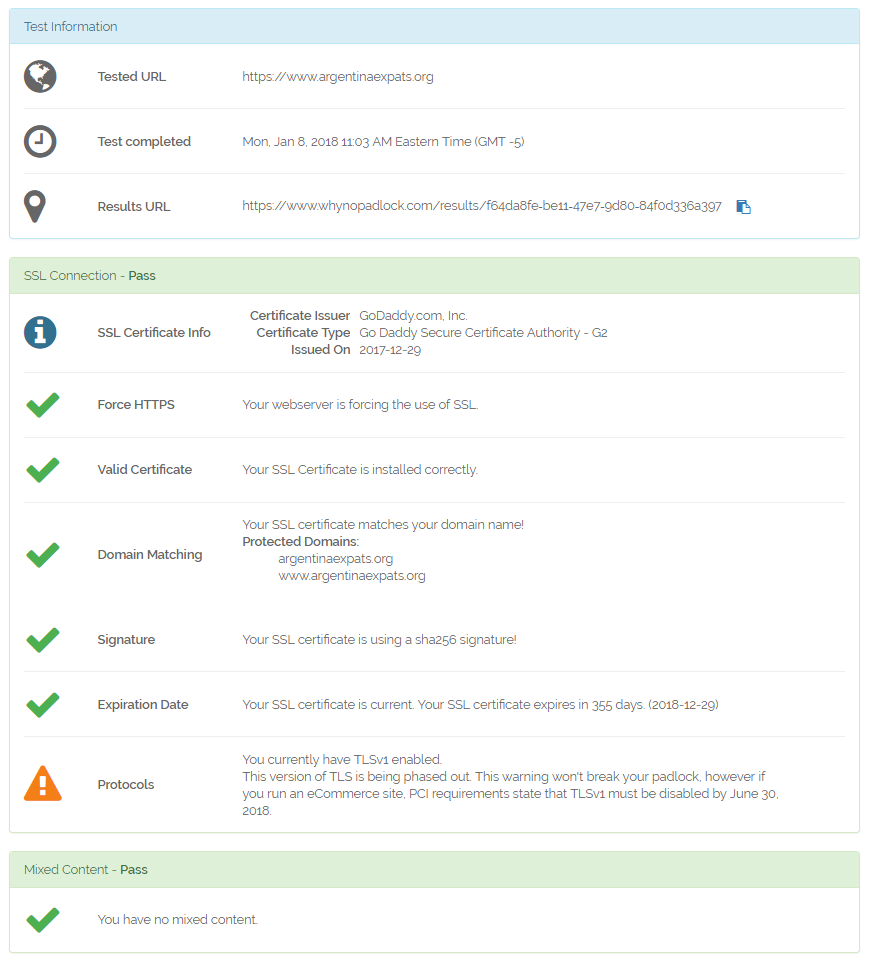Click the green checkmark next to Expiration Date
The image size is (869, 964).
[42, 705]
